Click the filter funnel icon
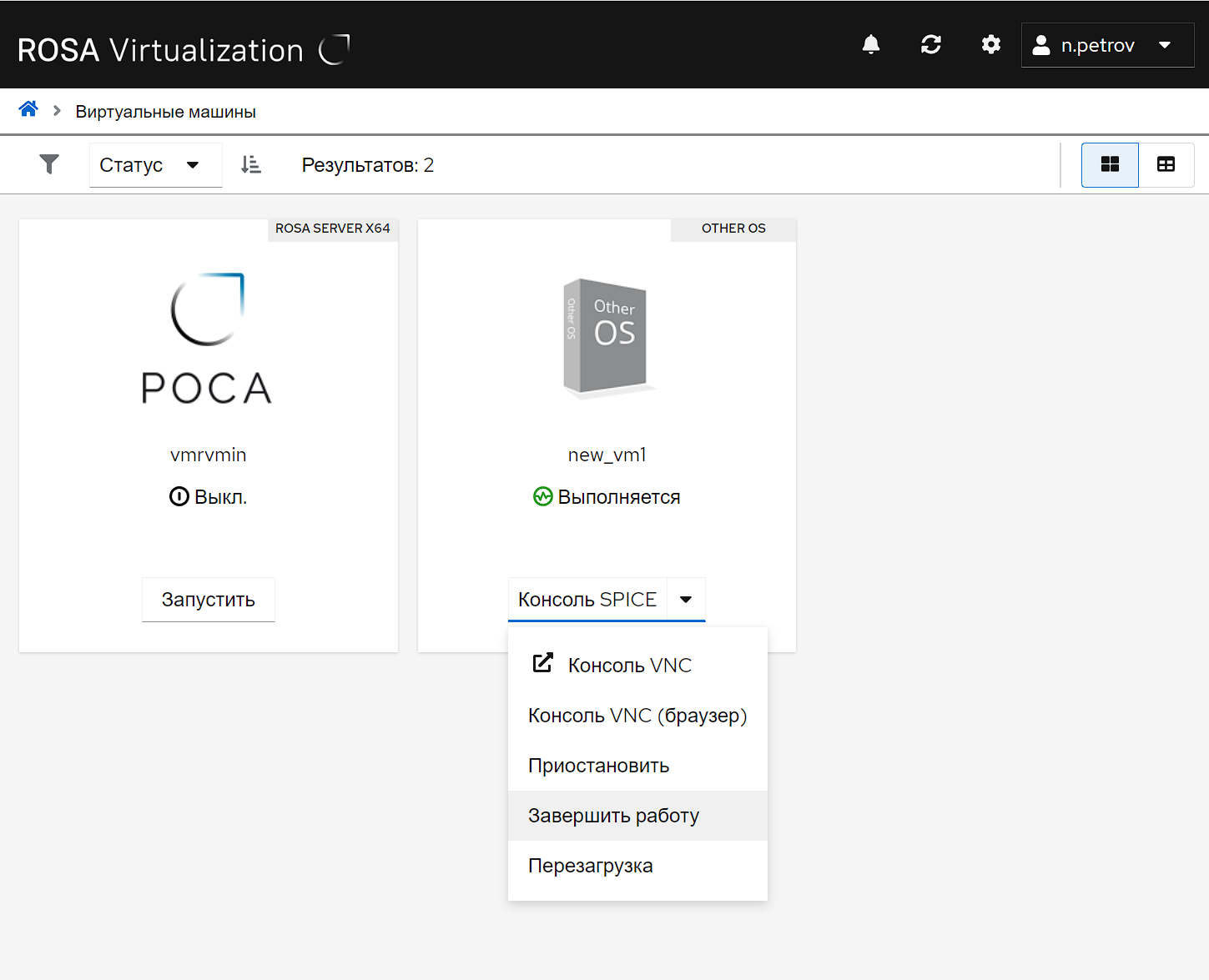Image resolution: width=1209 pixels, height=980 pixels. click(x=49, y=164)
